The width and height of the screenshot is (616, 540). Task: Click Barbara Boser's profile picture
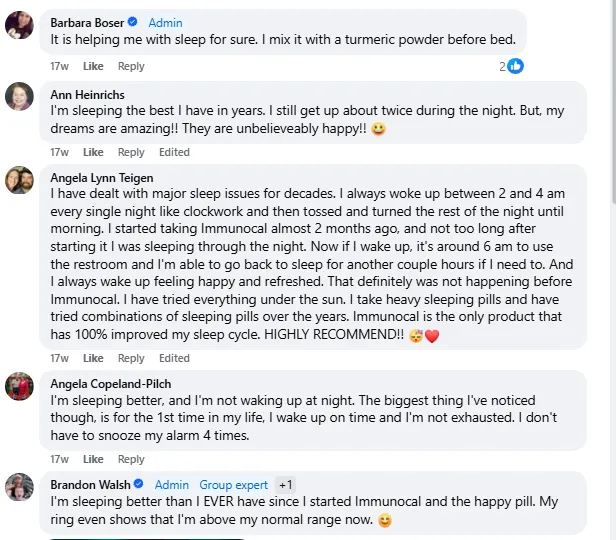pos(20,25)
